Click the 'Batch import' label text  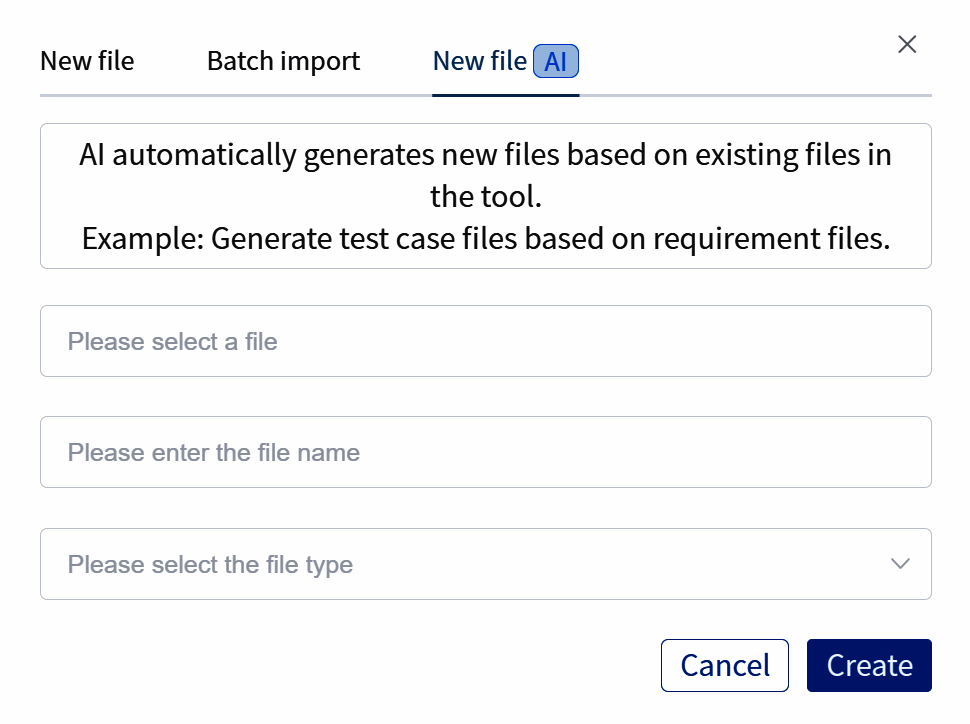[283, 61]
